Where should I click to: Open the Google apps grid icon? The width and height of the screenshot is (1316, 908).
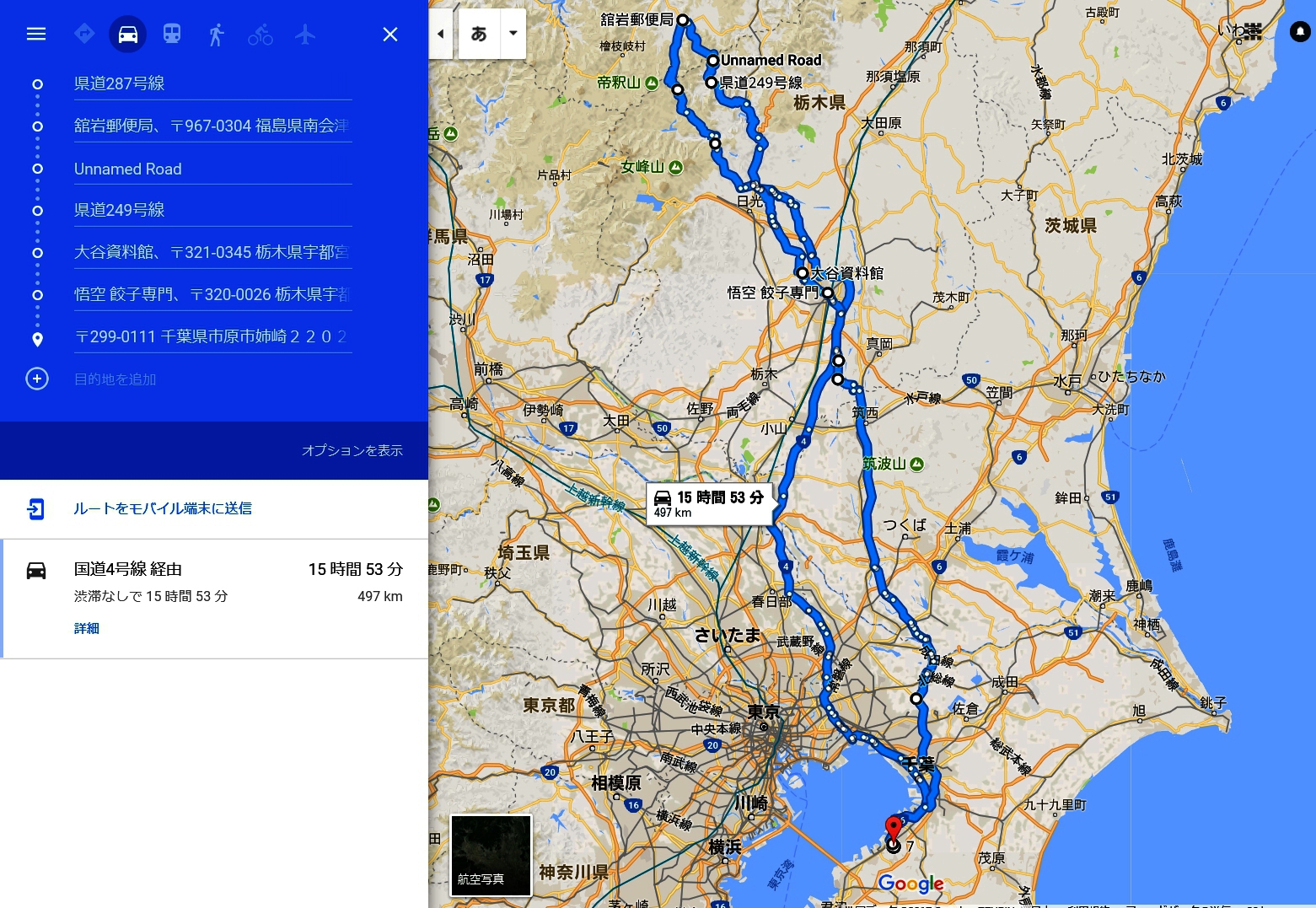[1253, 32]
